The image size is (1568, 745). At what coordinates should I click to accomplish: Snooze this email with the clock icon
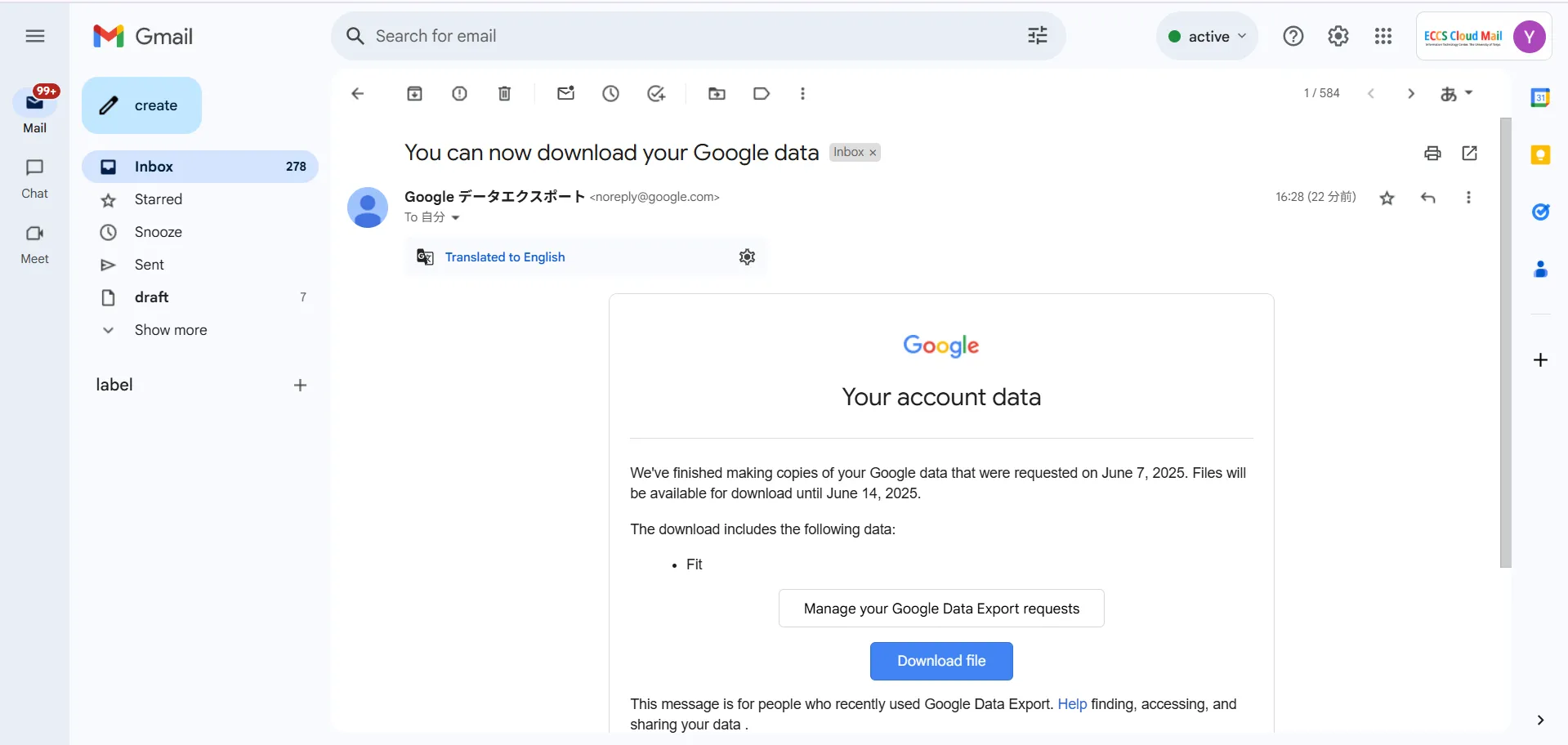(611, 94)
